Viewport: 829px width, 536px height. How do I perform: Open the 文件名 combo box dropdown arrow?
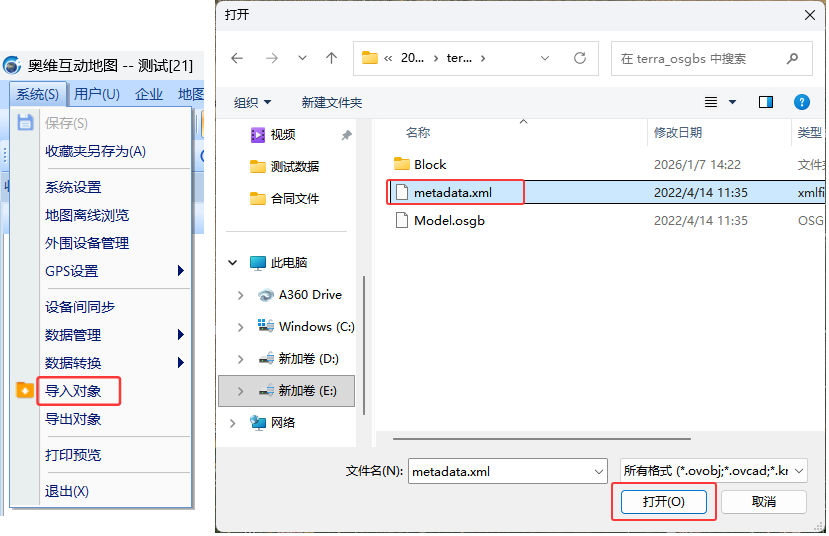pos(598,472)
